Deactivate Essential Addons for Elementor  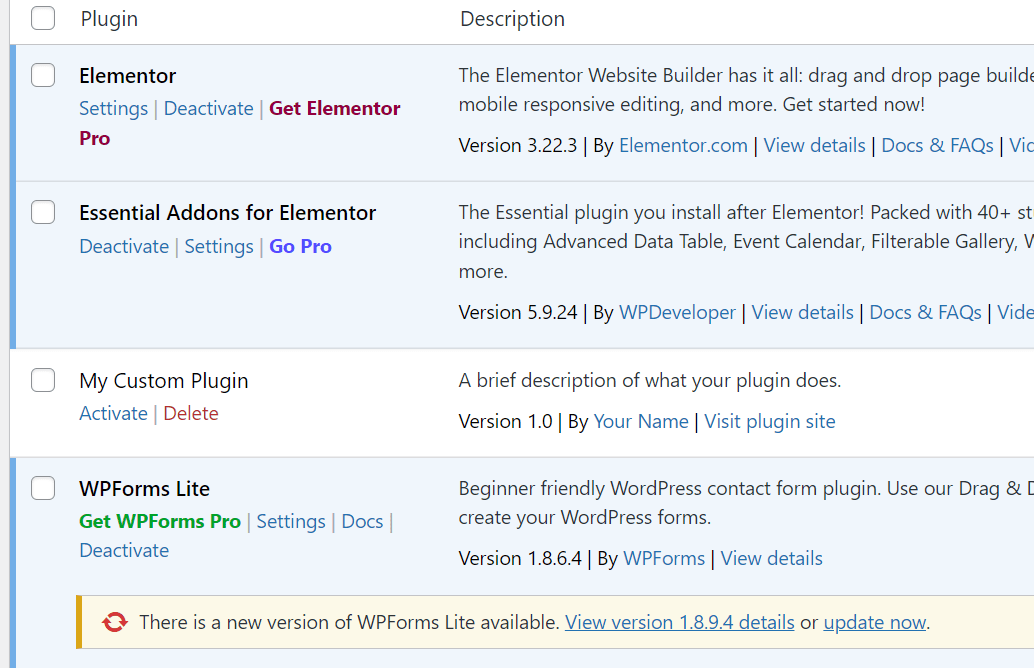point(124,246)
